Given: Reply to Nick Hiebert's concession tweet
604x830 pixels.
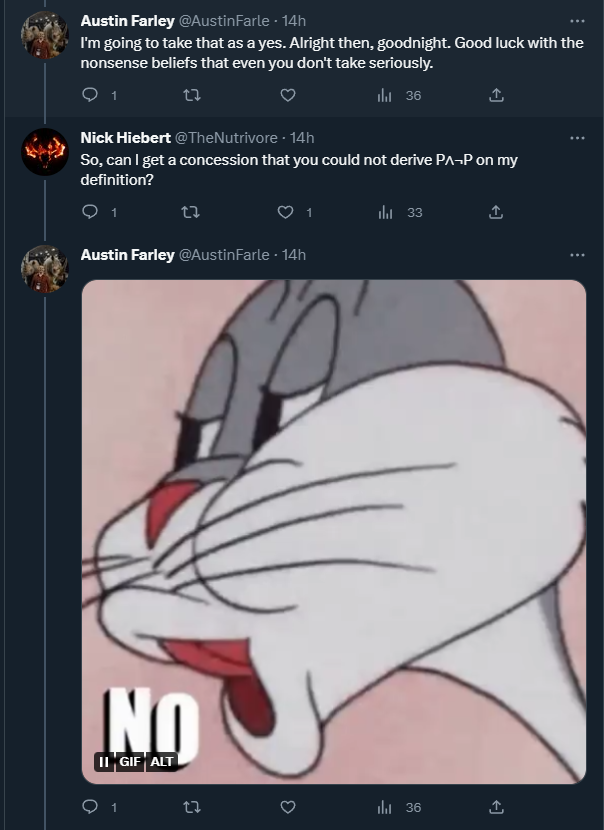Looking at the screenshot, I should click(x=90, y=212).
